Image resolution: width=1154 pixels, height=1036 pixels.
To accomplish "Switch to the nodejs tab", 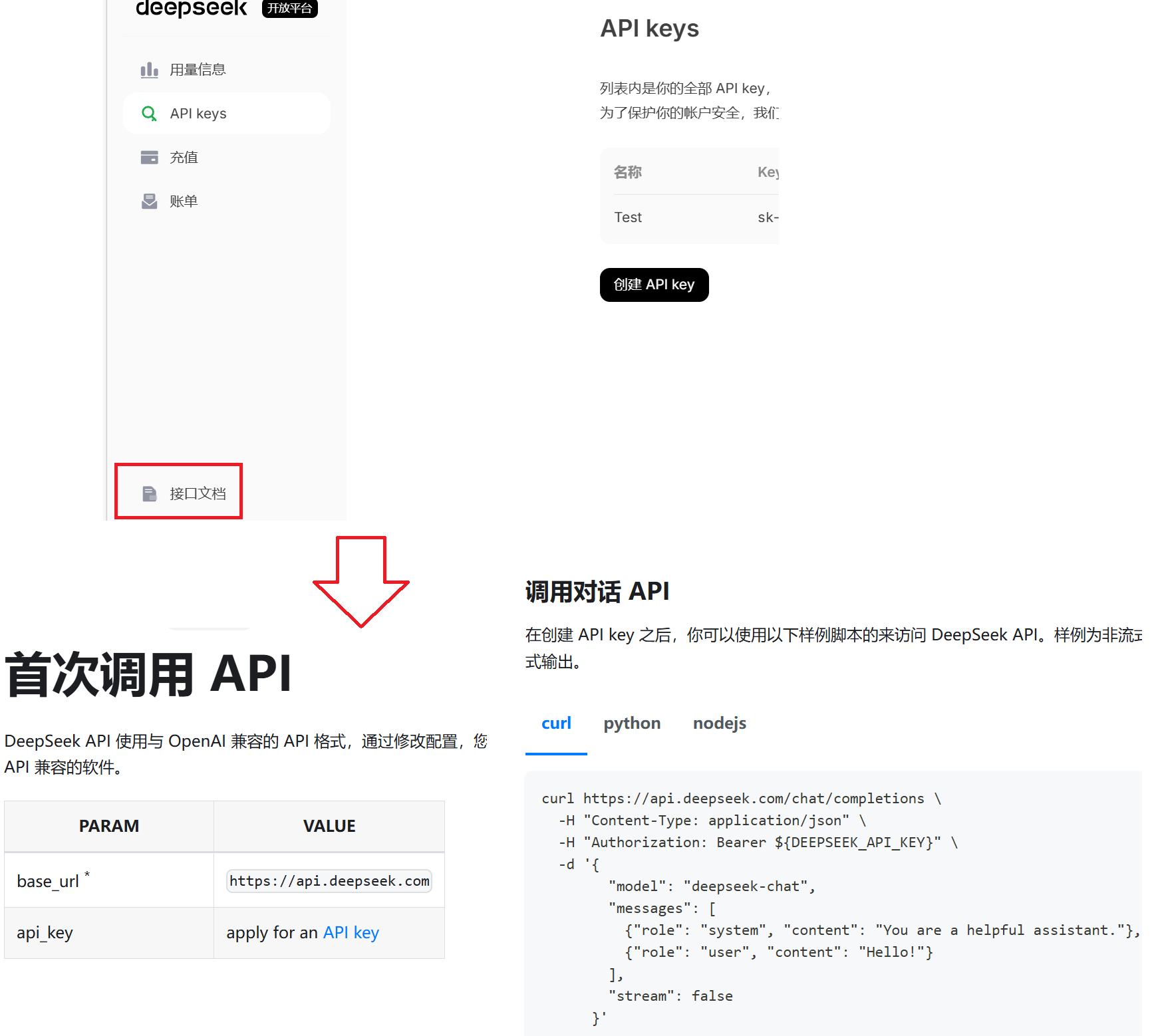I will (720, 723).
